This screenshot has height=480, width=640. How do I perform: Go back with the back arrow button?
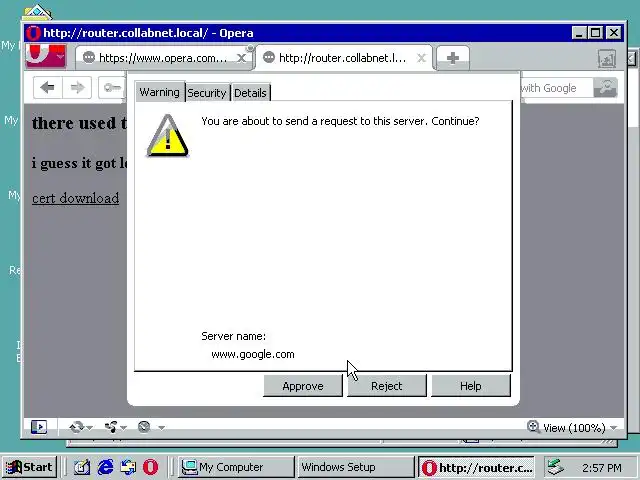pos(48,87)
